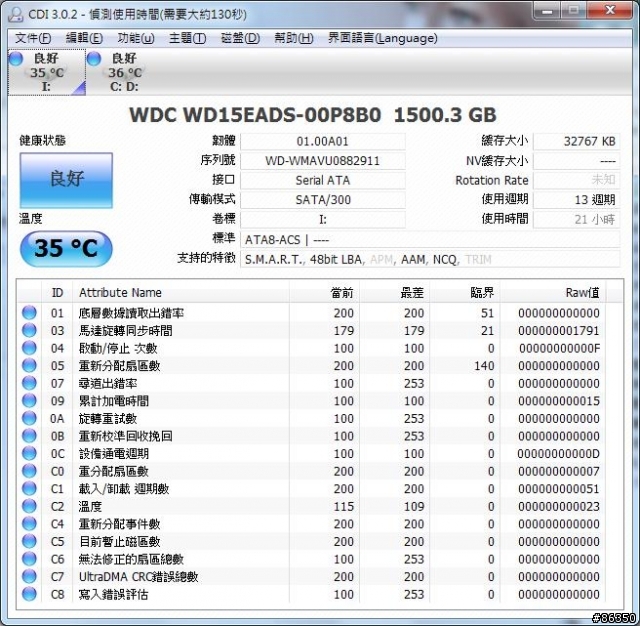Viewport: 640px width, 626px height.
Task: Click raw value 000000000051 in row C1
Action: (559, 489)
